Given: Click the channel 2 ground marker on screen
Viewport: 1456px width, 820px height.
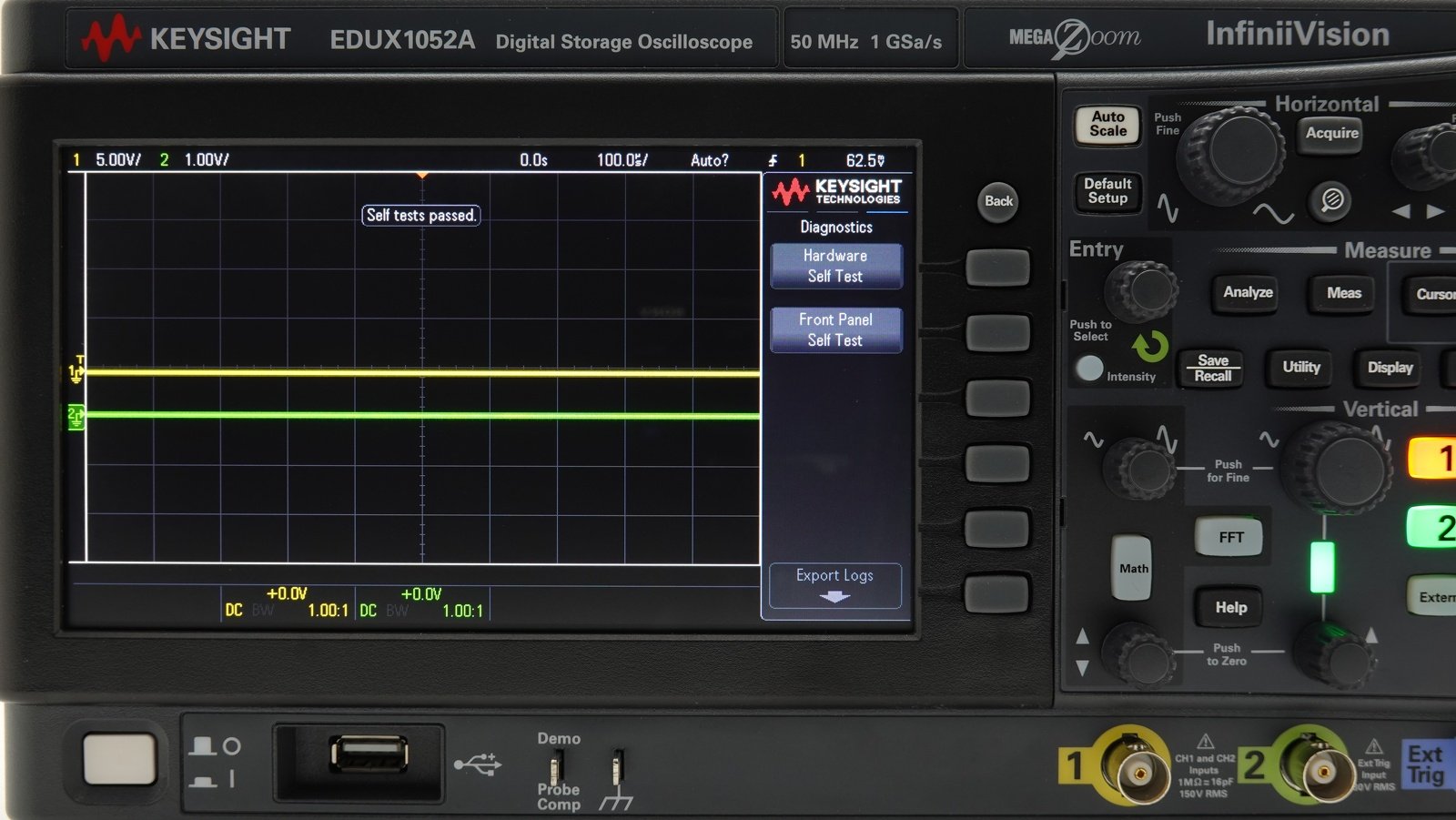Looking at the screenshot, I should (x=76, y=417).
